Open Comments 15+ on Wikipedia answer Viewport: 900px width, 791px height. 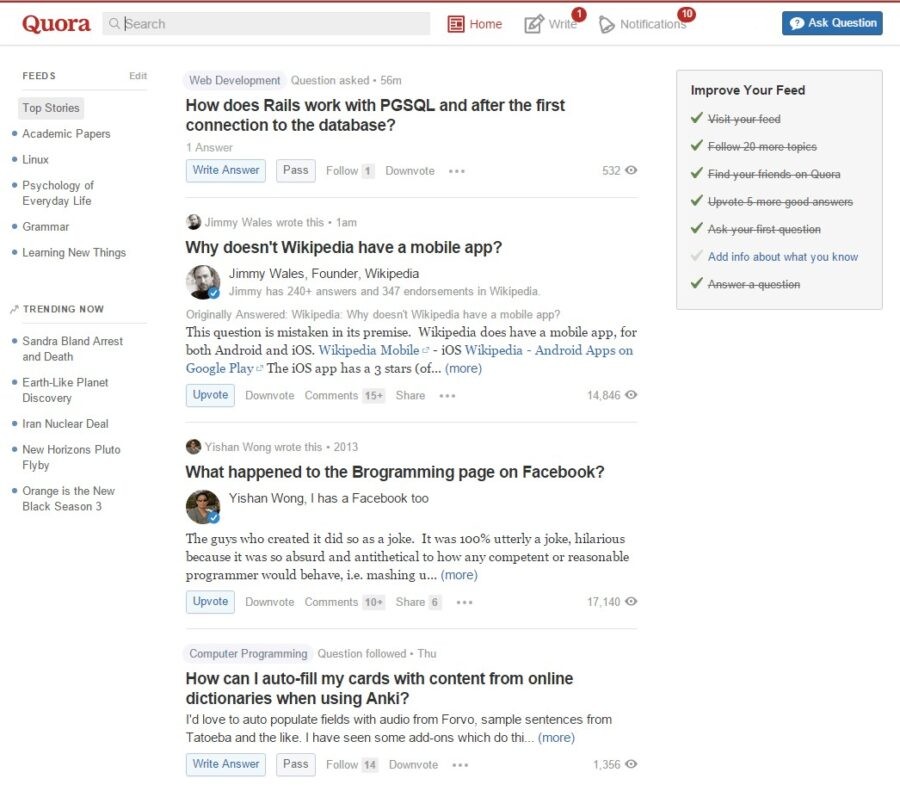click(x=344, y=396)
